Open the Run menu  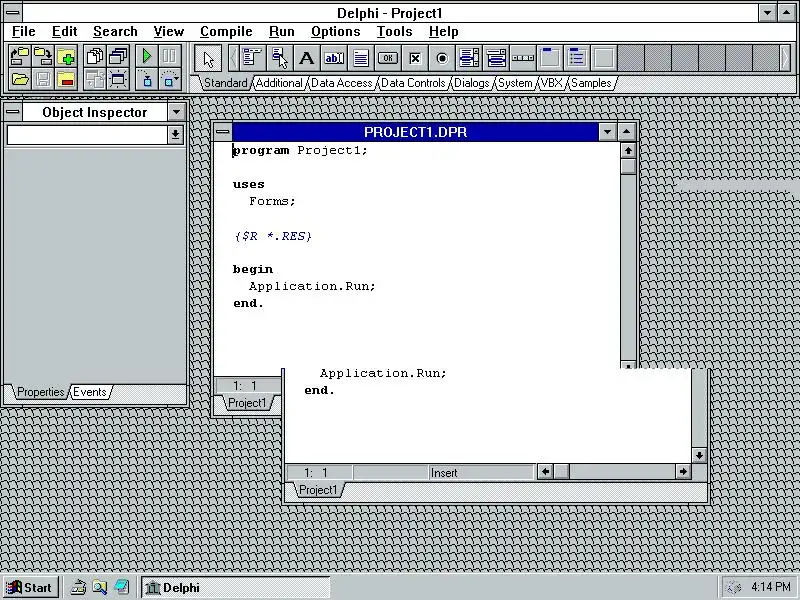click(x=282, y=32)
